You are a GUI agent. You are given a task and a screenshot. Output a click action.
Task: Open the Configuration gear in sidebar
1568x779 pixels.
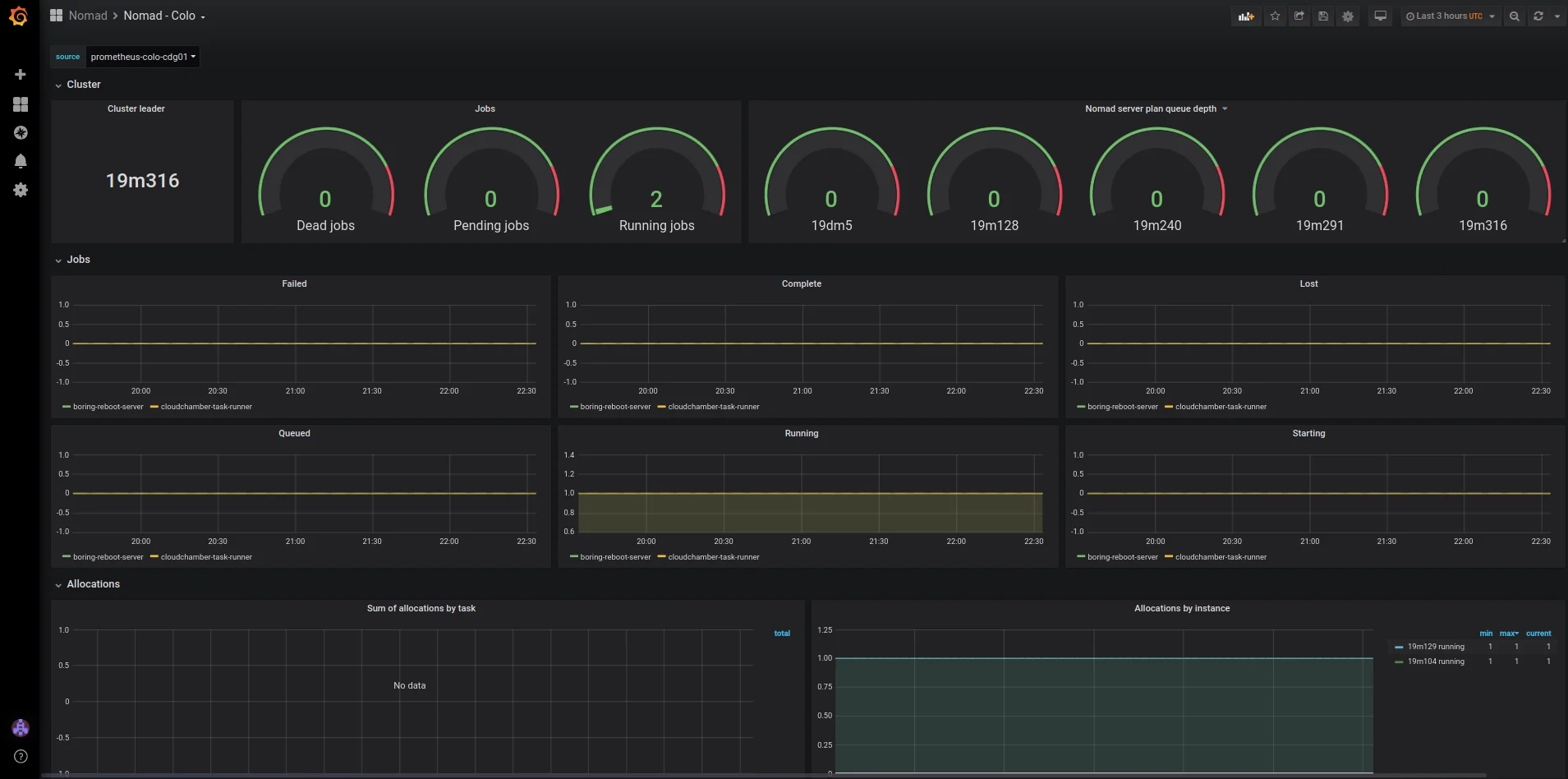(x=21, y=190)
